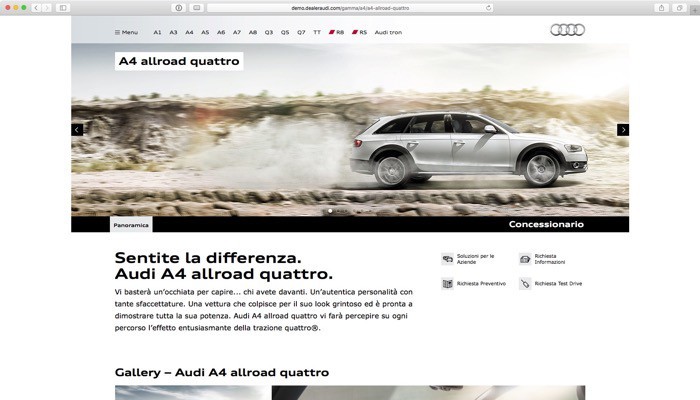Open the first gallery thumbnail image
This screenshot has width=700, height=400.
[192, 393]
